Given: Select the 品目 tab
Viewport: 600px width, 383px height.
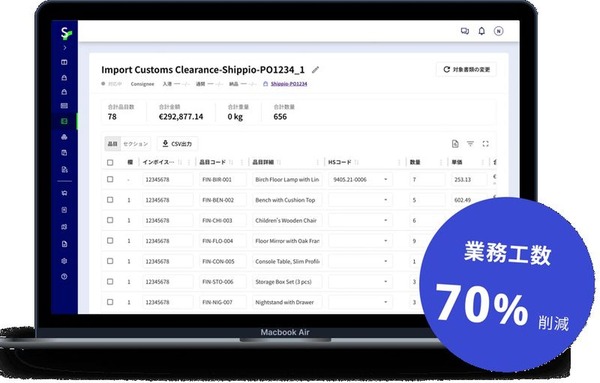Looking at the screenshot, I should pyautogui.click(x=112, y=144).
